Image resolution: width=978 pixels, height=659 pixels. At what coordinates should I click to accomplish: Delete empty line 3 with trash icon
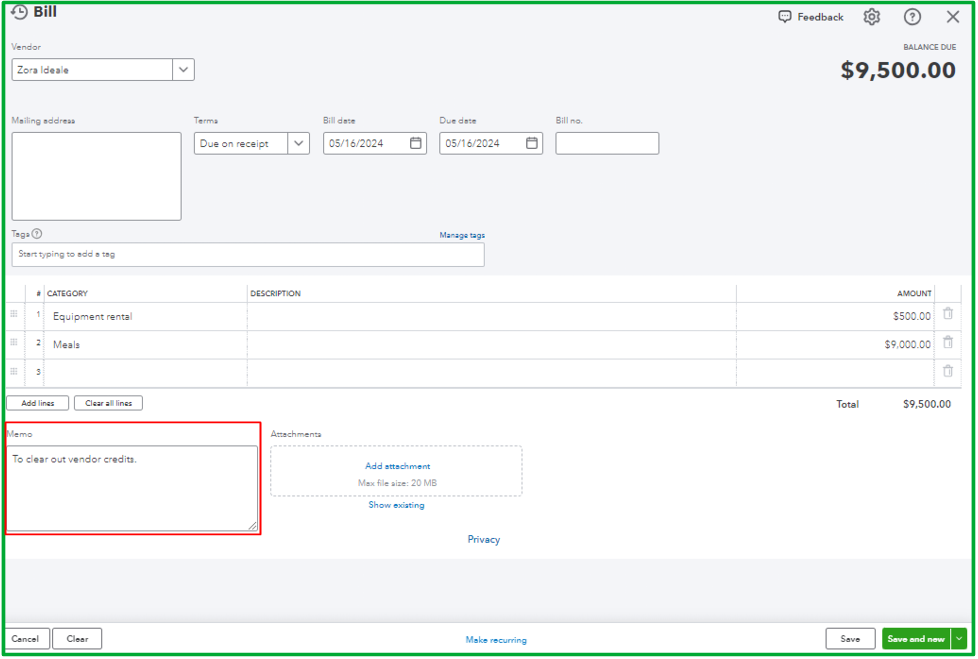click(947, 371)
